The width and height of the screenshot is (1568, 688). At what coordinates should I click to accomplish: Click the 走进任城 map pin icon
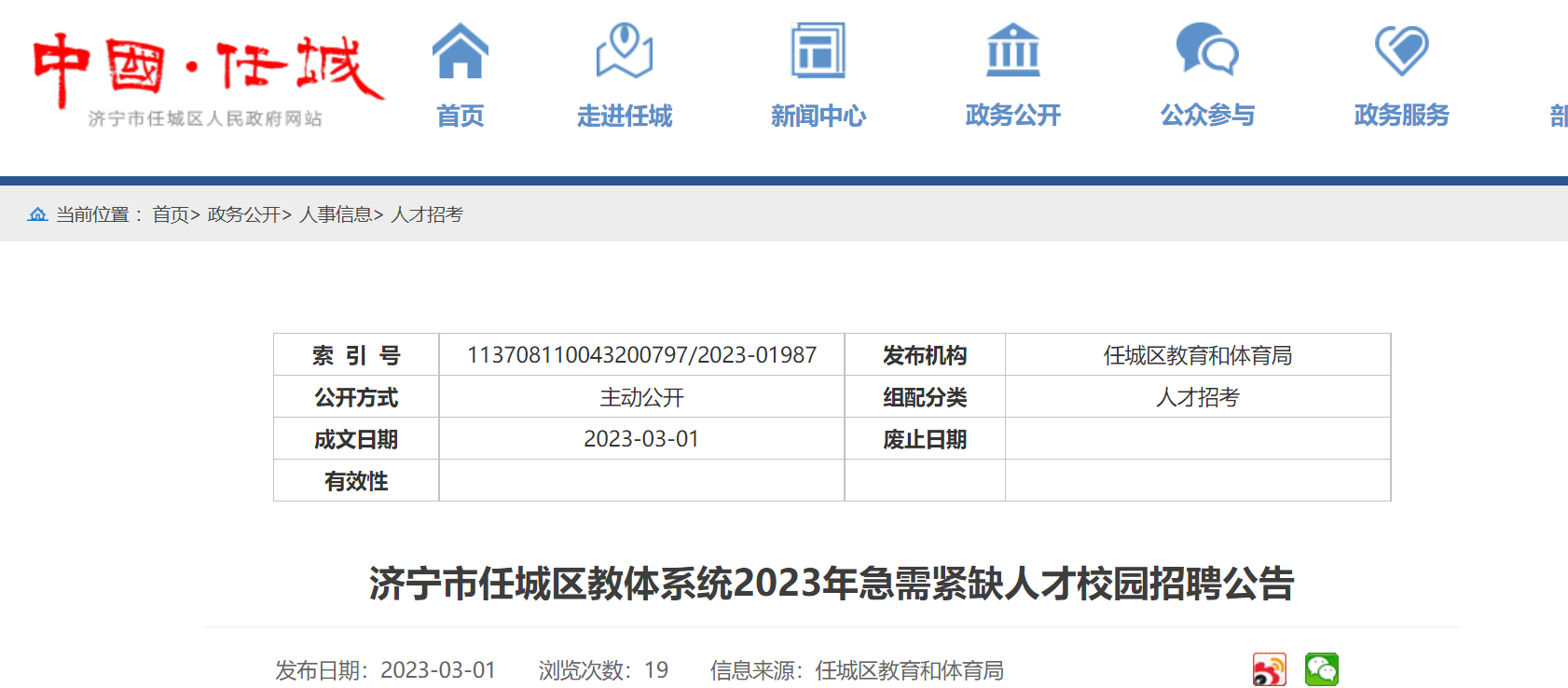click(x=625, y=50)
